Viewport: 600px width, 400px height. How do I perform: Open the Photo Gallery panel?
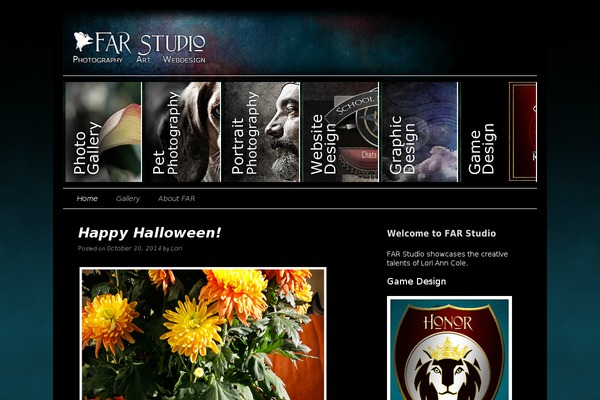(x=103, y=132)
